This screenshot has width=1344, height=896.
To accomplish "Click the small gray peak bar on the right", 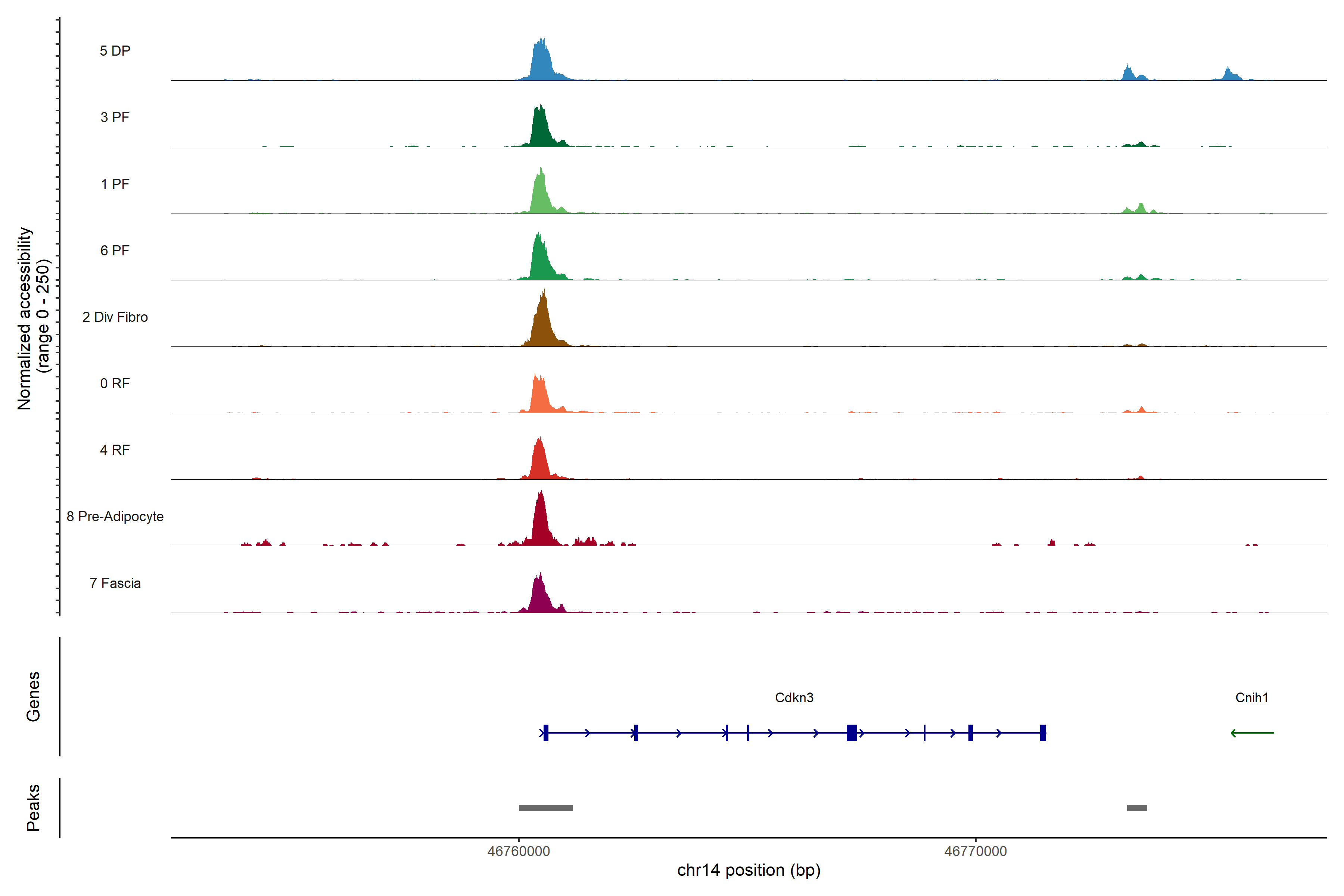I will pos(1136,808).
